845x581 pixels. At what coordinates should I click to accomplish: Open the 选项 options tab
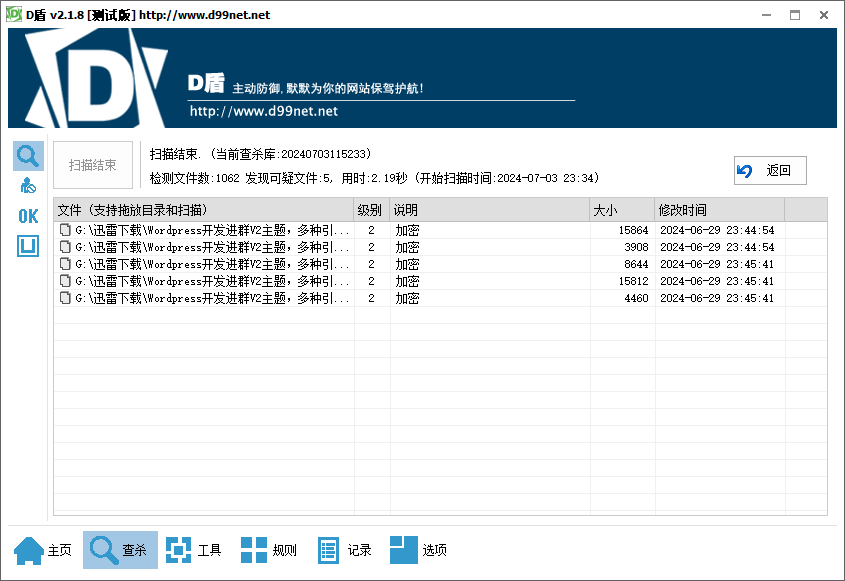pyautogui.click(x=419, y=550)
